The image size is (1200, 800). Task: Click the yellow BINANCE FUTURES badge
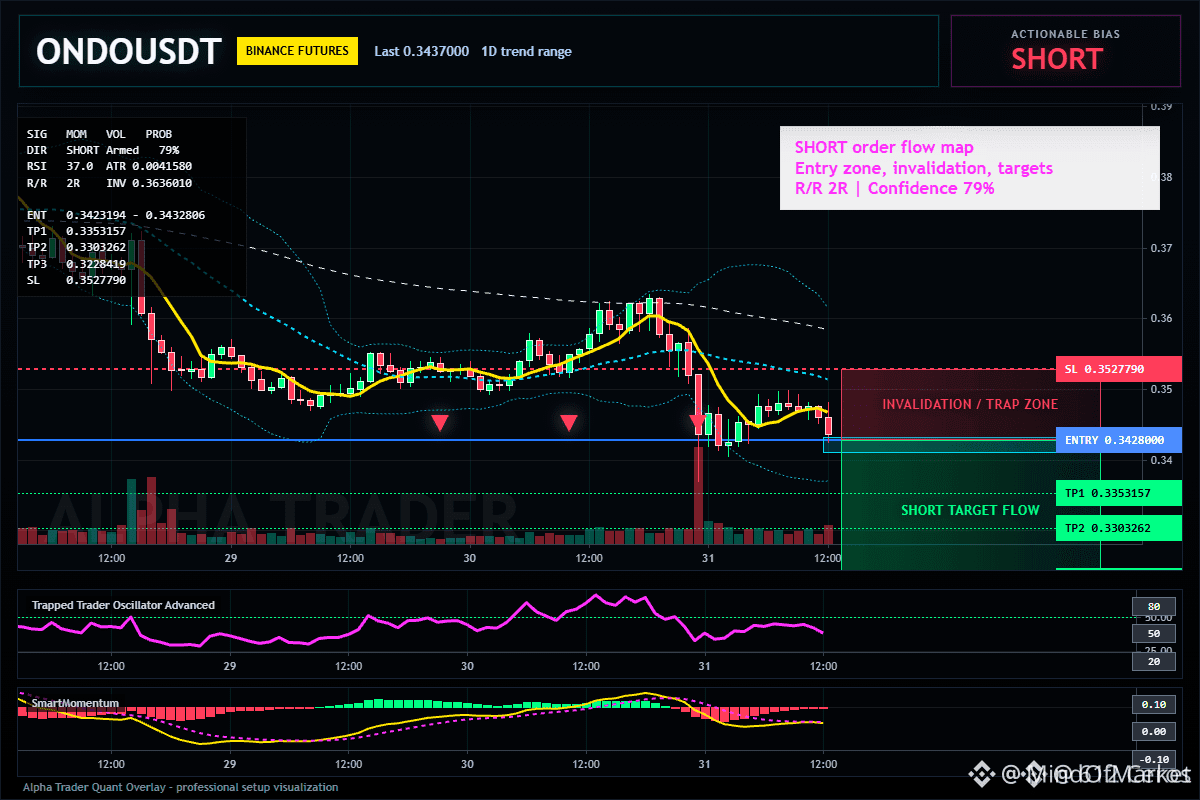(x=297, y=50)
